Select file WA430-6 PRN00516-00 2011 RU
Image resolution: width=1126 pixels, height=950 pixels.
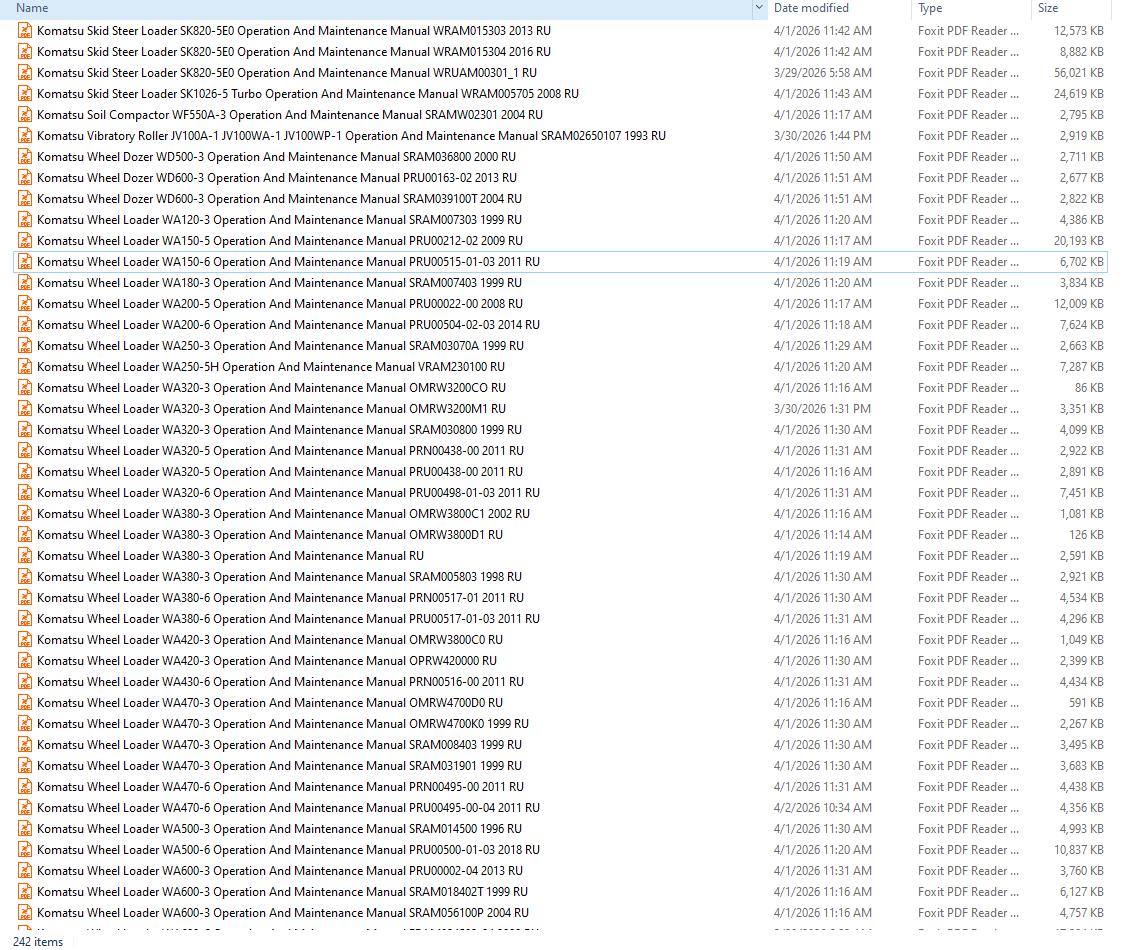click(280, 682)
